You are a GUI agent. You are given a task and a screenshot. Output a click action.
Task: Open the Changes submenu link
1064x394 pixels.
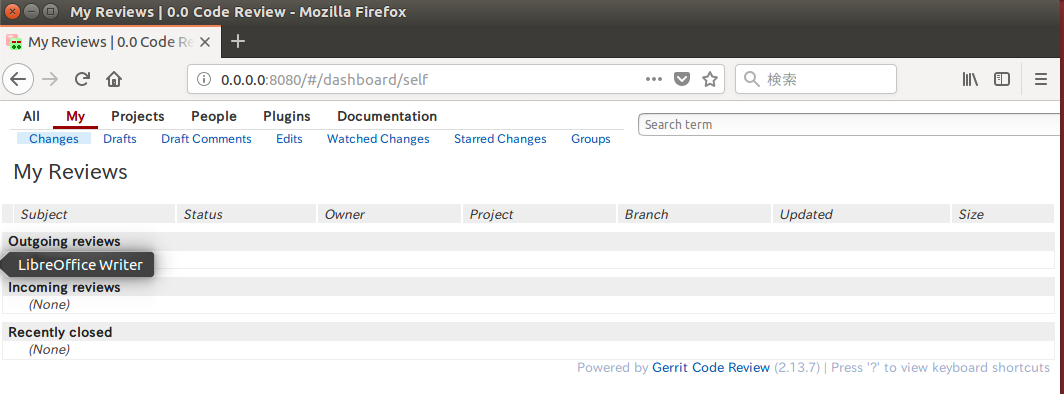[54, 139]
